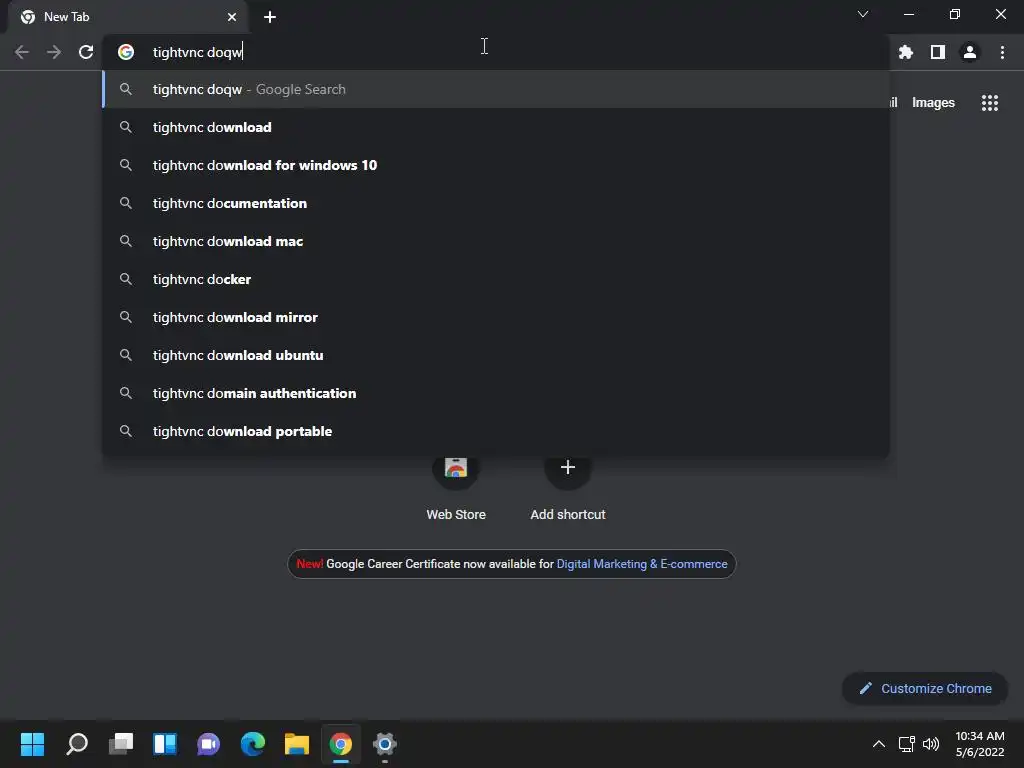Viewport: 1024px width, 768px height.
Task: Open the Images link
Action: [933, 103]
